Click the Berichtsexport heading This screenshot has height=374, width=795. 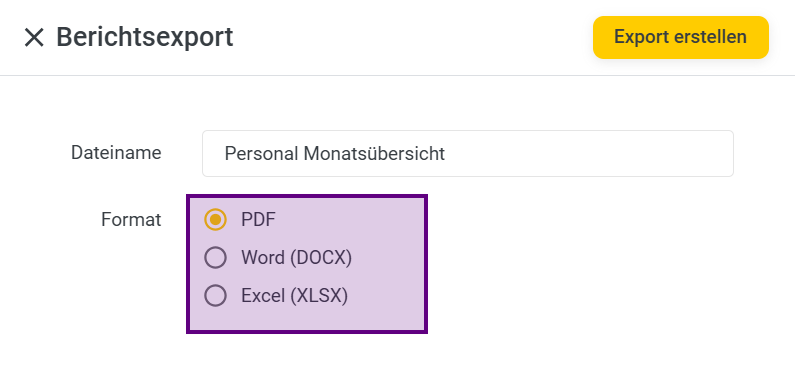point(144,37)
